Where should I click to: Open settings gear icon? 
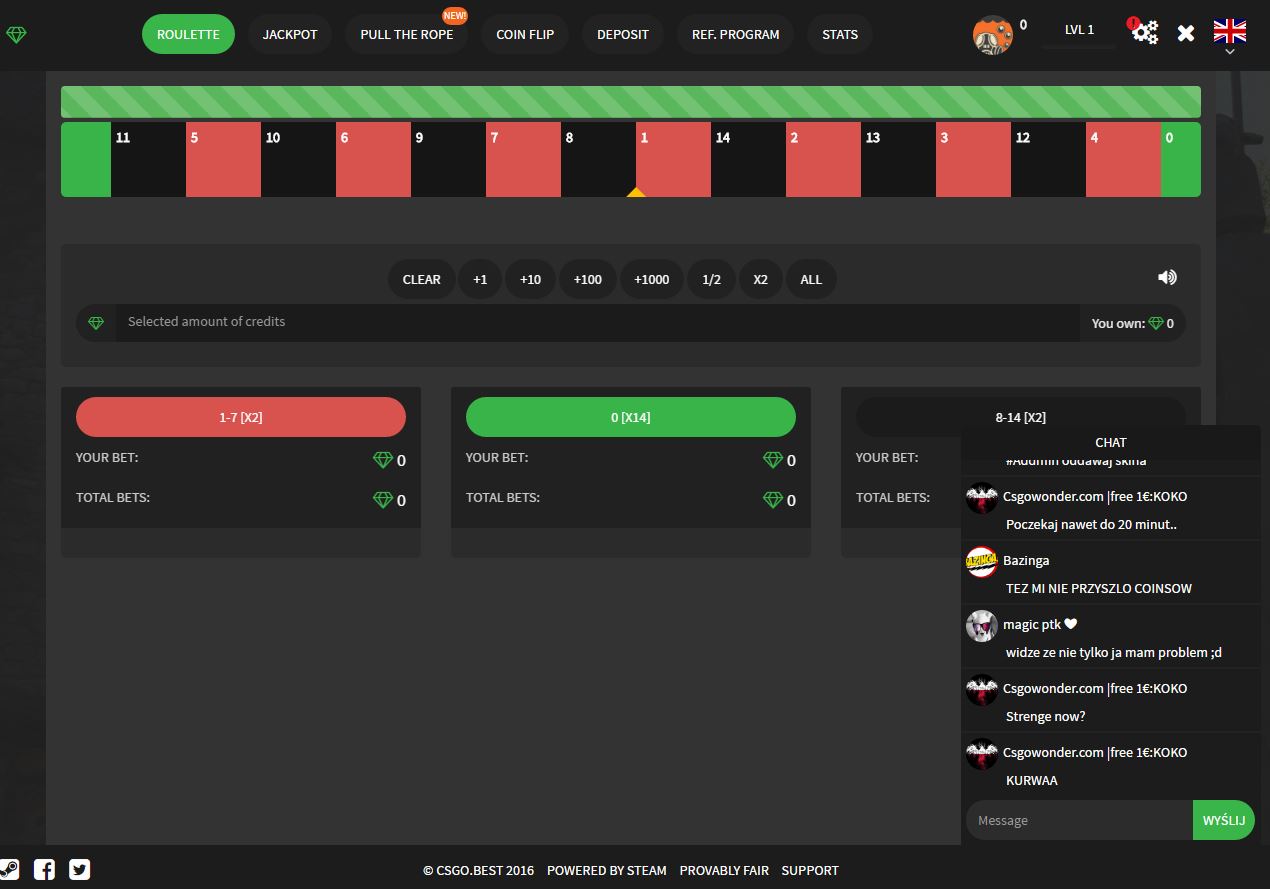coord(1145,33)
